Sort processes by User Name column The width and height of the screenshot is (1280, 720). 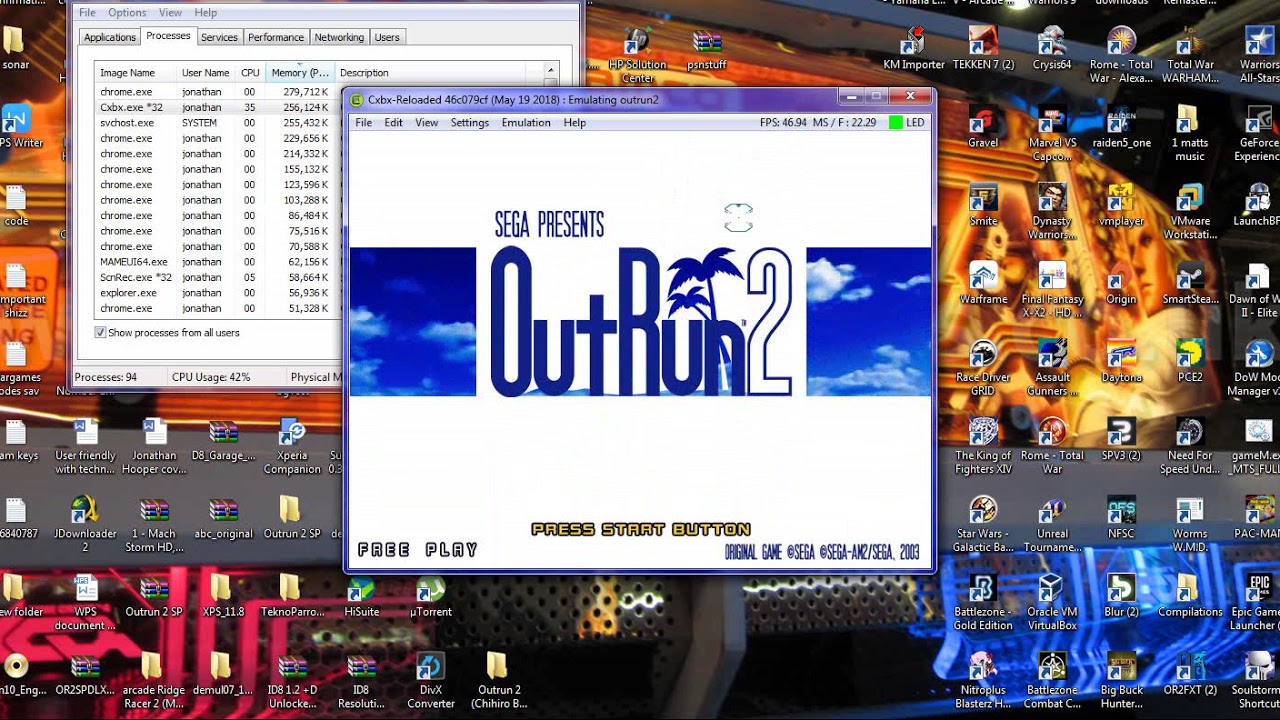tap(206, 73)
